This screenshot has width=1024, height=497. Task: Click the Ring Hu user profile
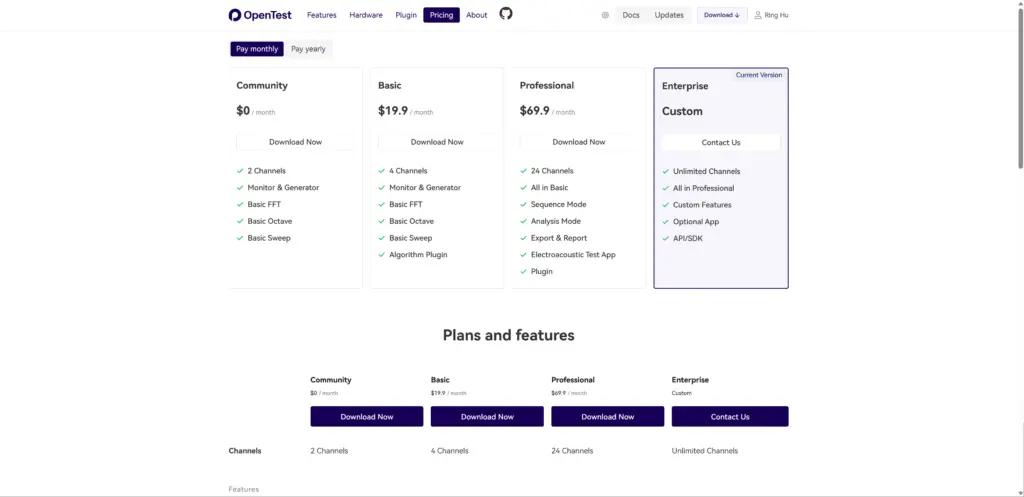pyautogui.click(x=771, y=15)
